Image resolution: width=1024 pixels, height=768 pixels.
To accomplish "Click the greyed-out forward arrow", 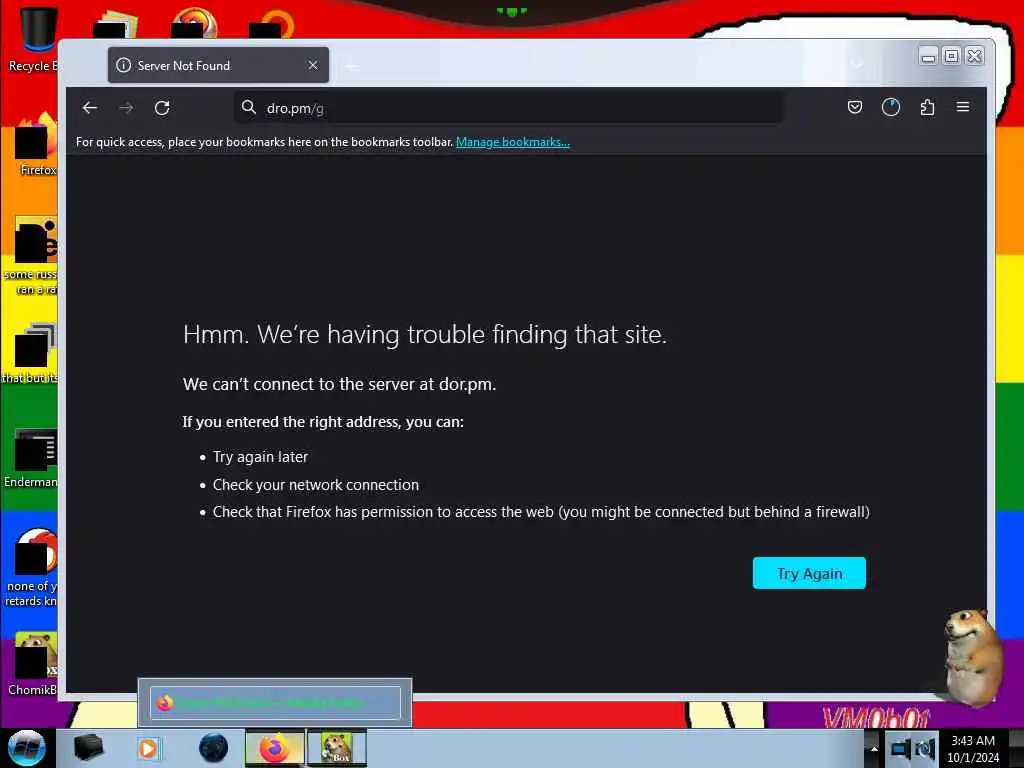I will tap(126, 108).
